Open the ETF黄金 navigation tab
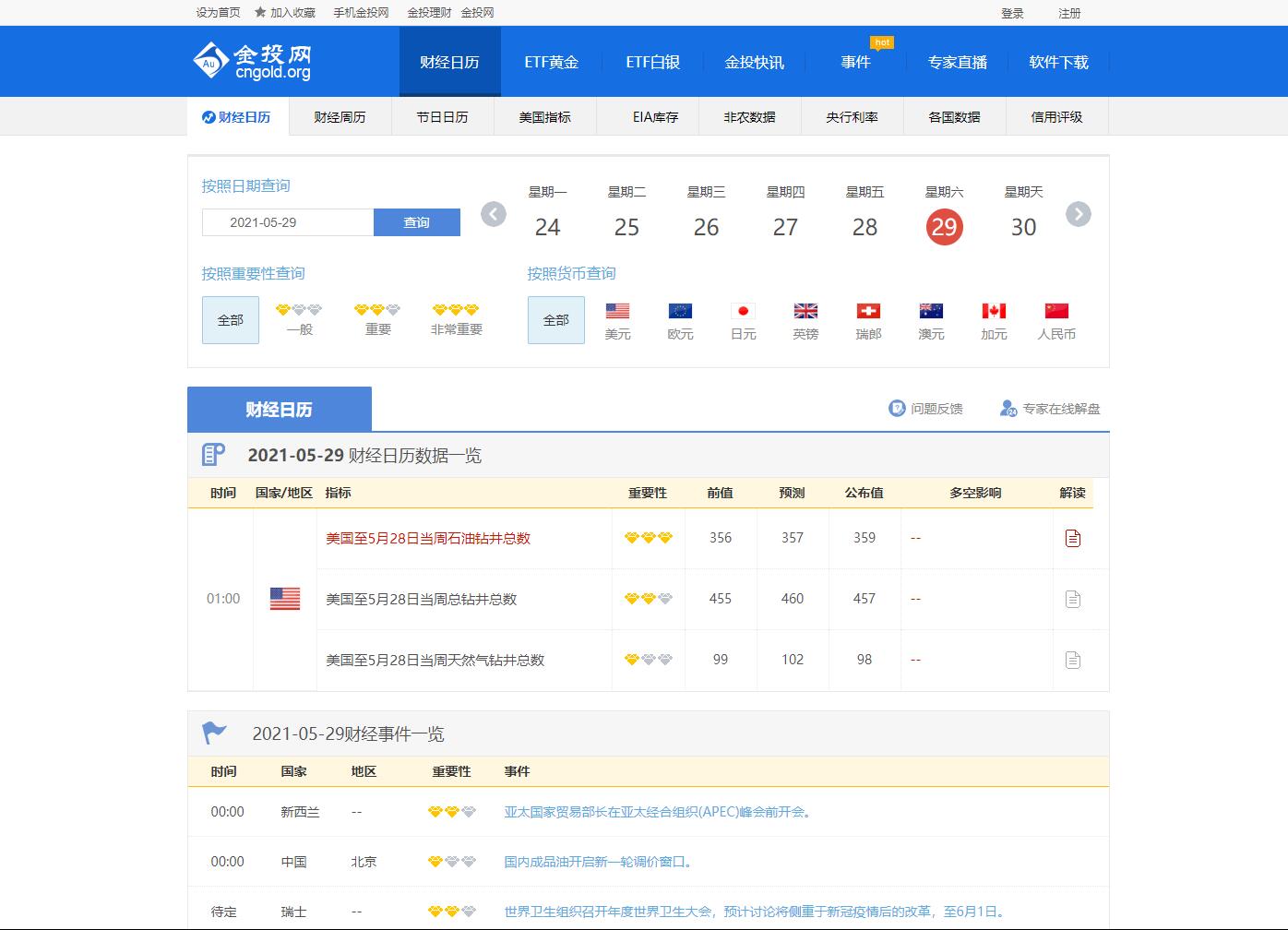This screenshot has width=1288, height=930. [x=551, y=62]
